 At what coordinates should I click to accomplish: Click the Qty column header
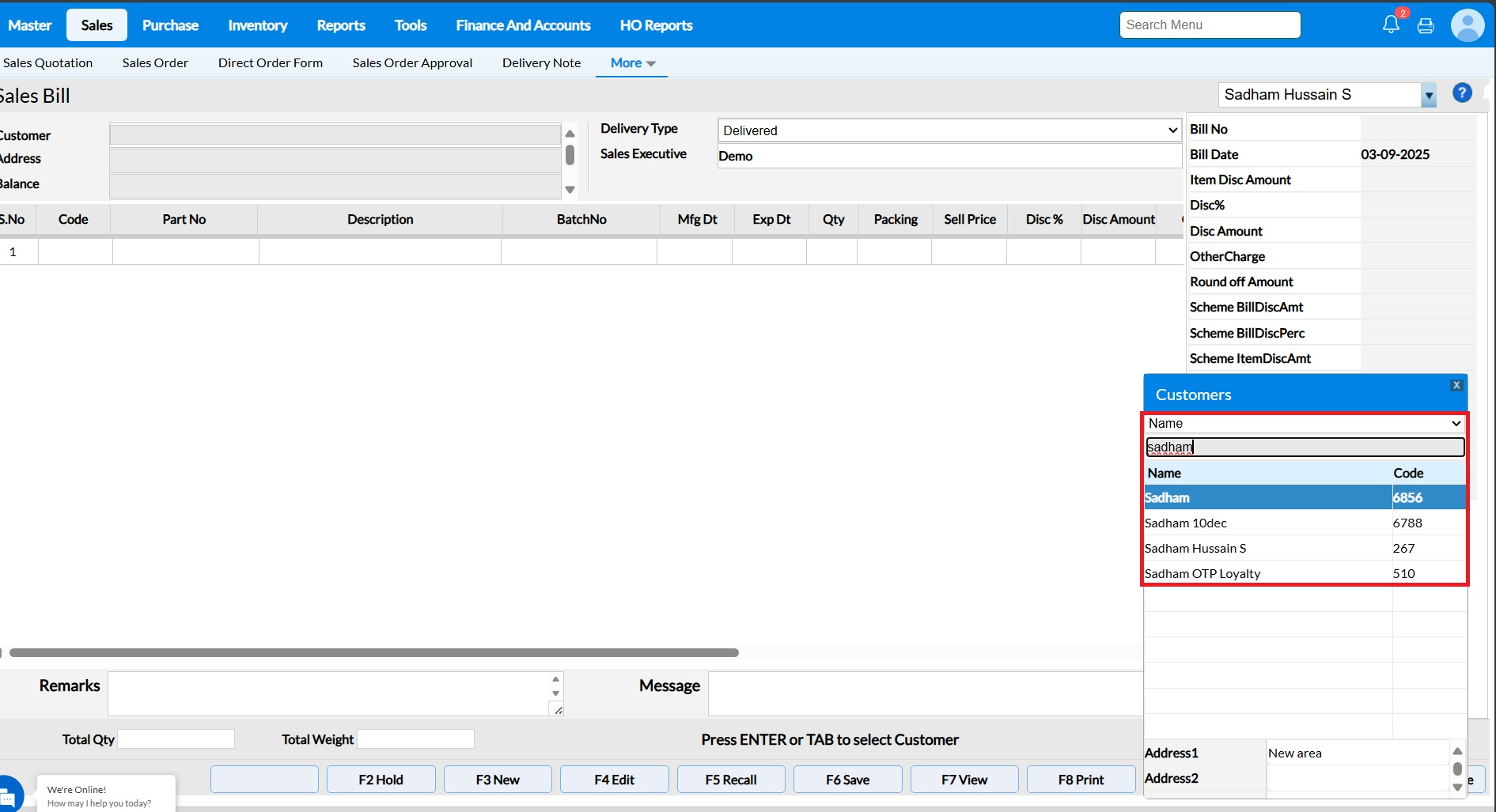click(x=833, y=219)
